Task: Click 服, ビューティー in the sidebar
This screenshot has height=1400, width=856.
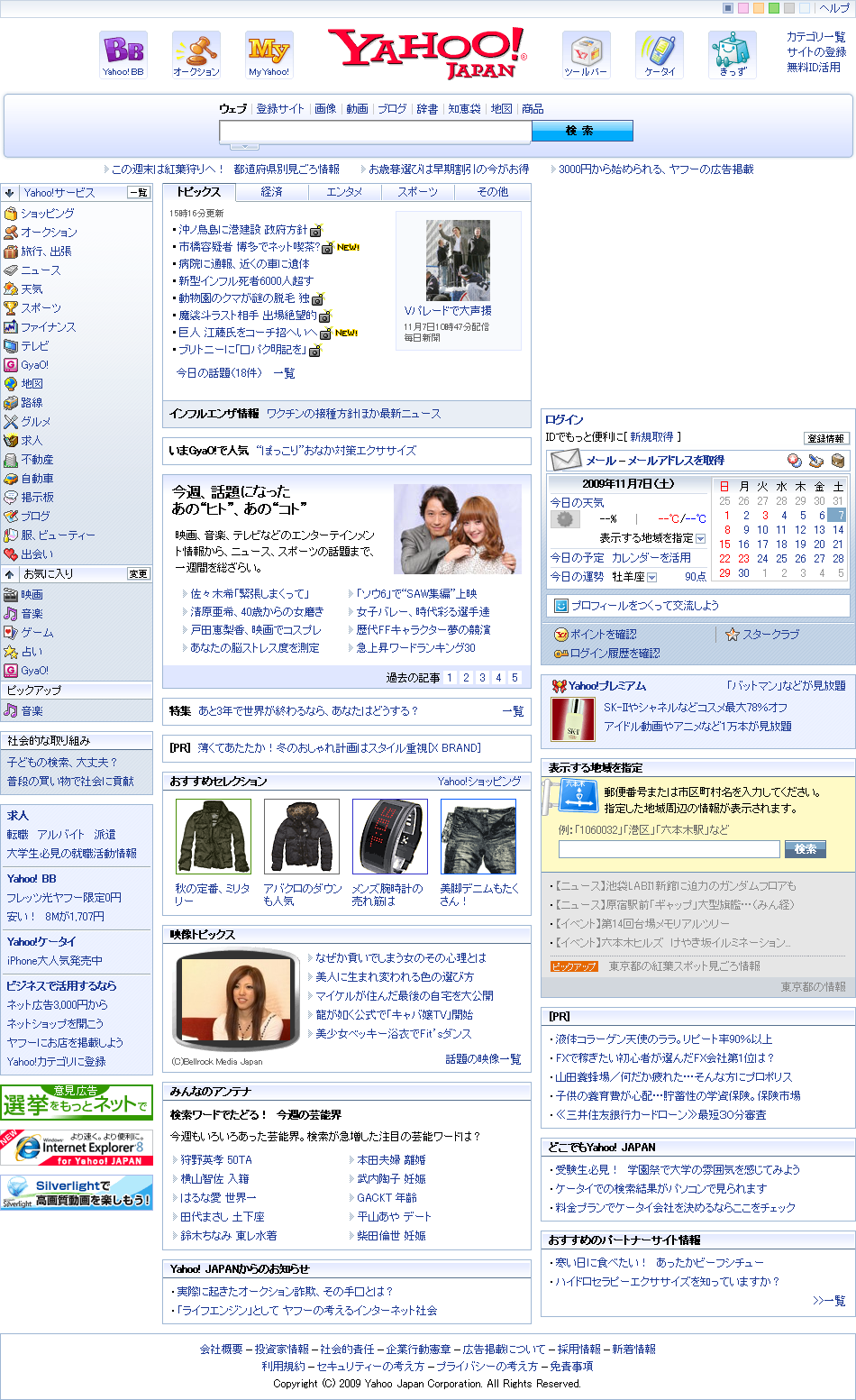Action: 58,535
